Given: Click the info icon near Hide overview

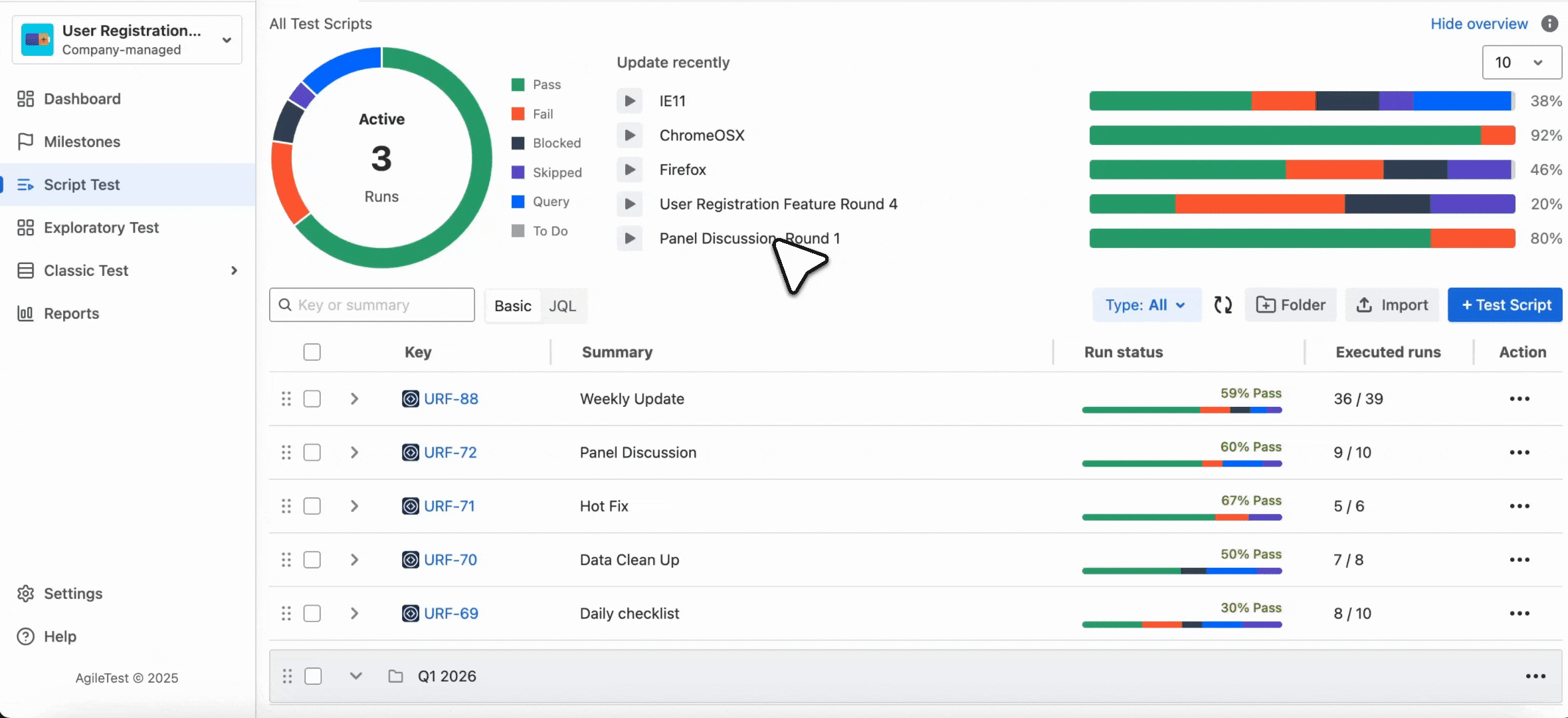Looking at the screenshot, I should 1549,24.
